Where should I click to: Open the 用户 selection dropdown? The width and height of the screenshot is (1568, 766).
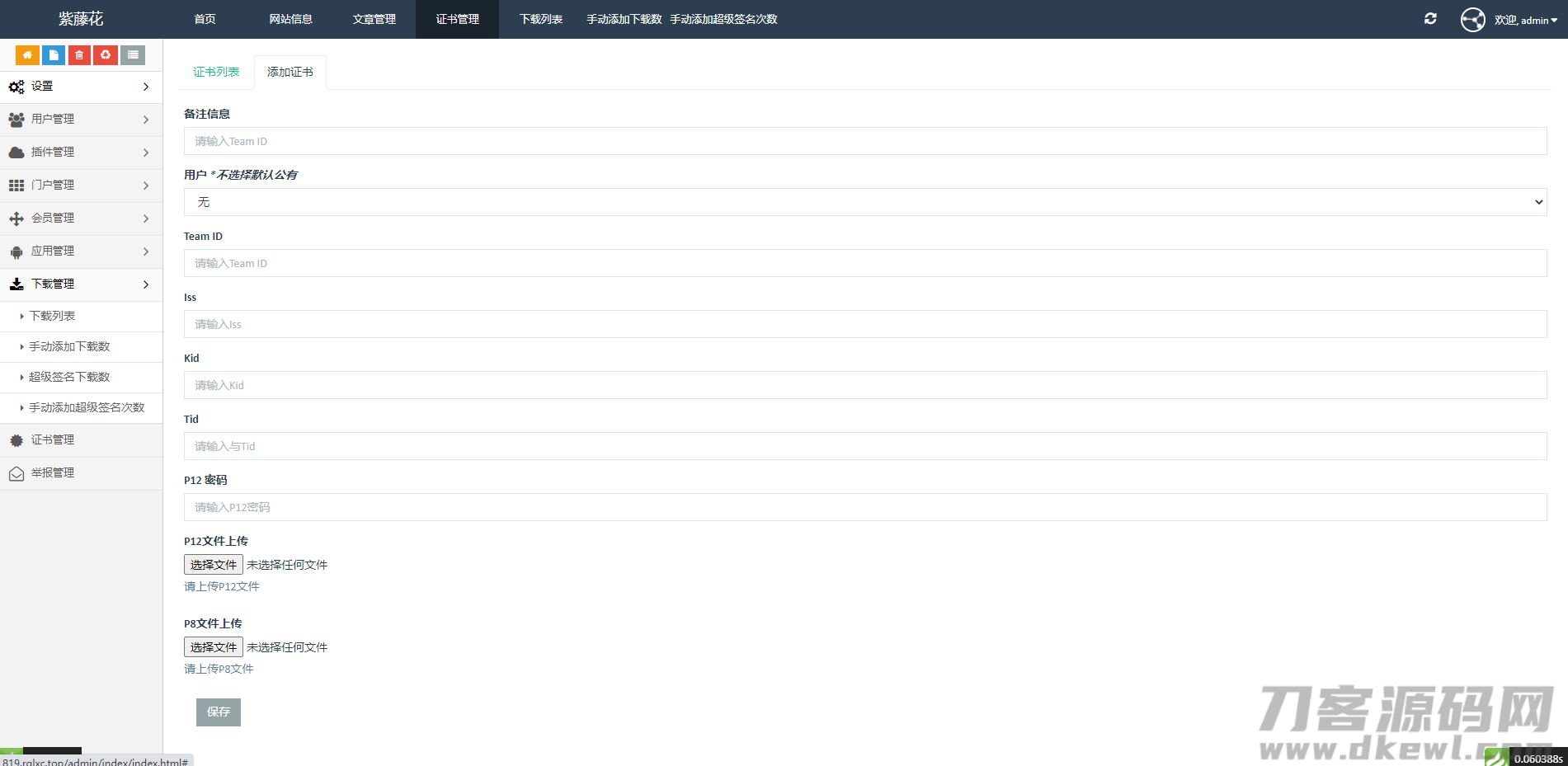pyautogui.click(x=864, y=202)
